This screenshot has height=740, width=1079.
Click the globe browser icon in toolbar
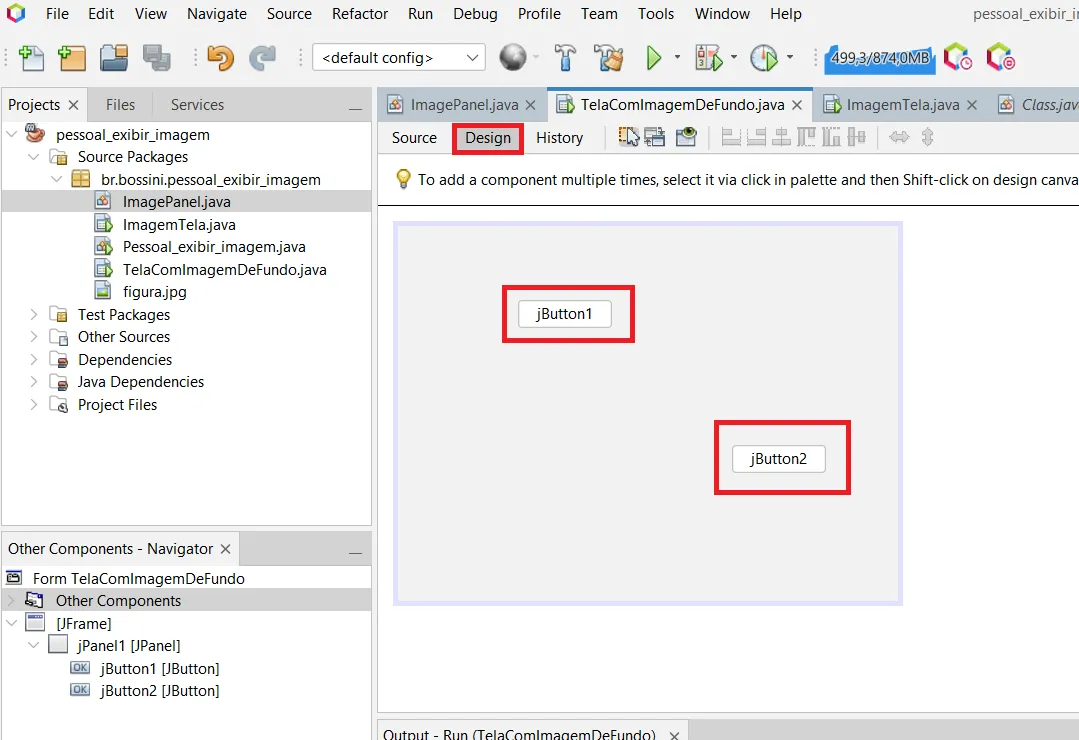pos(513,58)
